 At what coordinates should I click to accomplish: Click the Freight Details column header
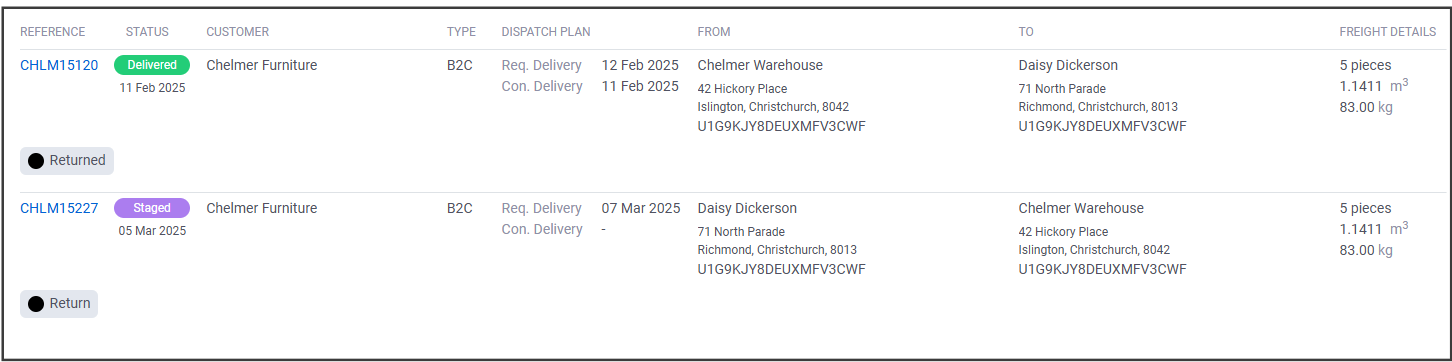point(1388,32)
